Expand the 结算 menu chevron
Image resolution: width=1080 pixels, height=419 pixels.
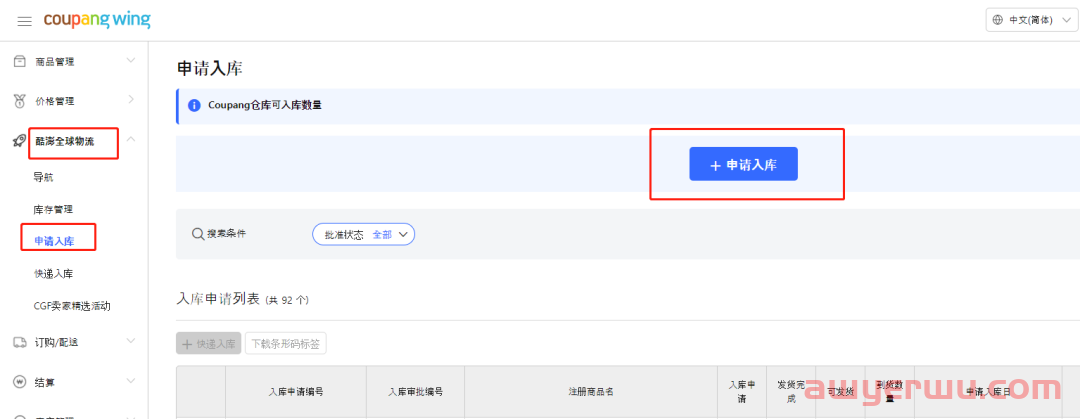pos(131,382)
